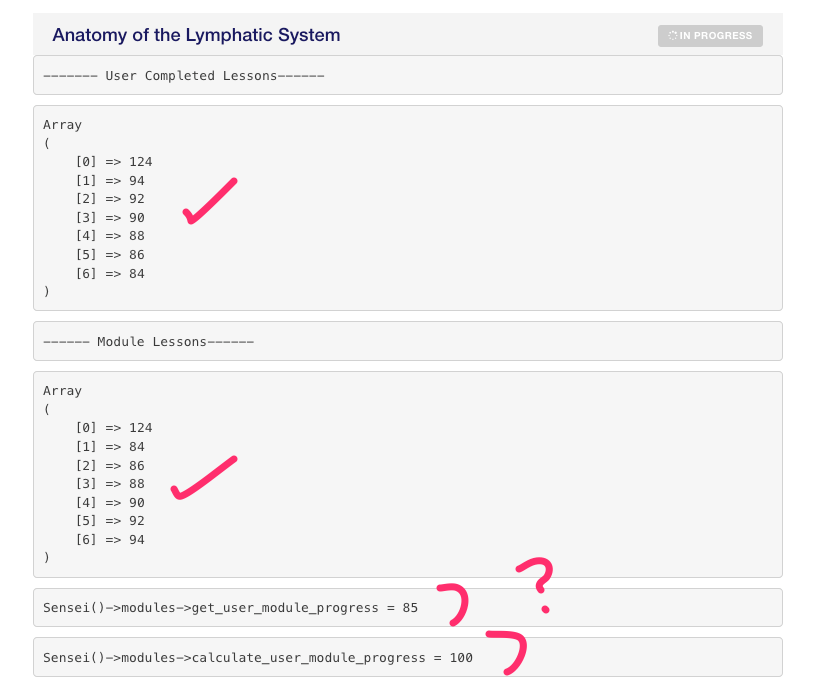Image resolution: width=815 pixels, height=688 pixels.
Task: Select the pink checkmark beside module lessons
Action: 204,478
